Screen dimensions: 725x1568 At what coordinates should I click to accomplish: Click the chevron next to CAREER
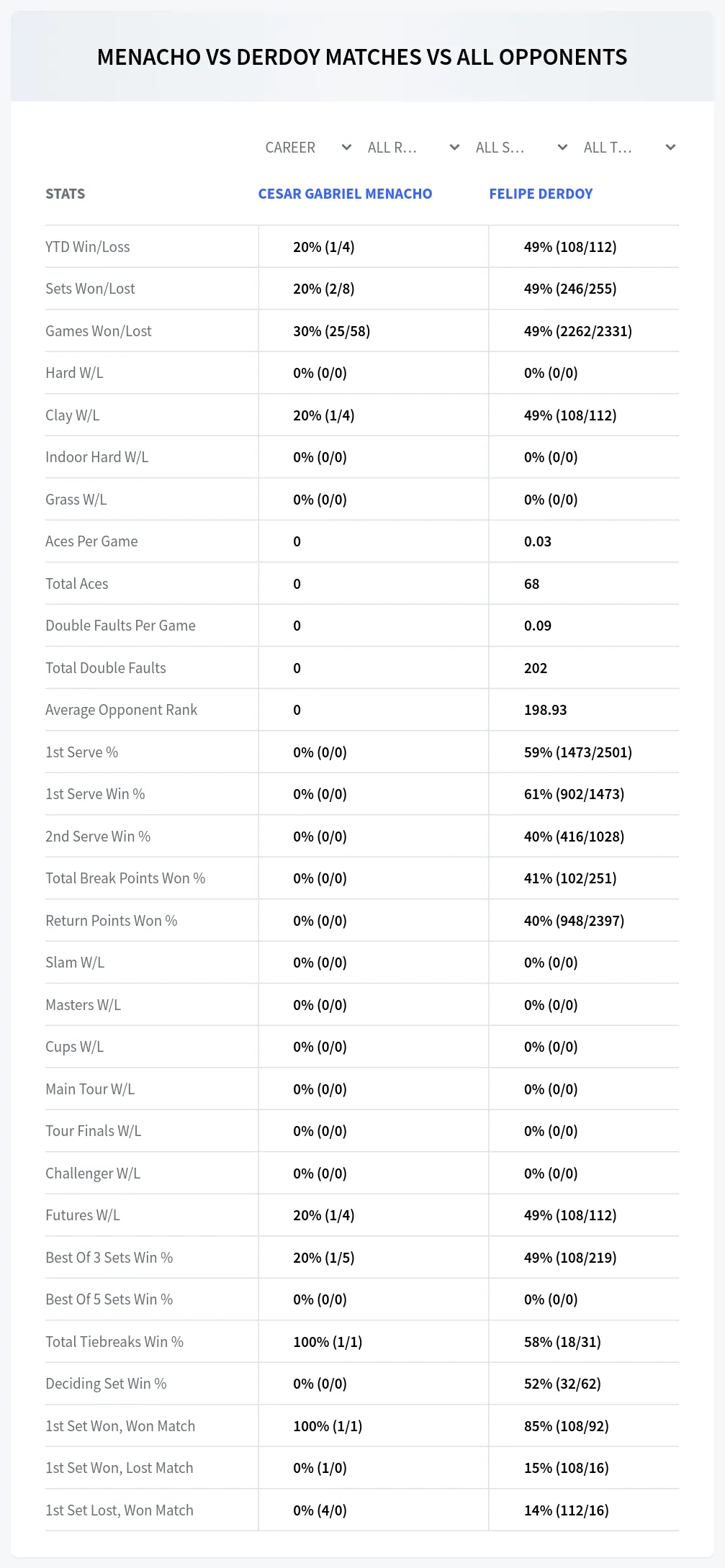346,148
